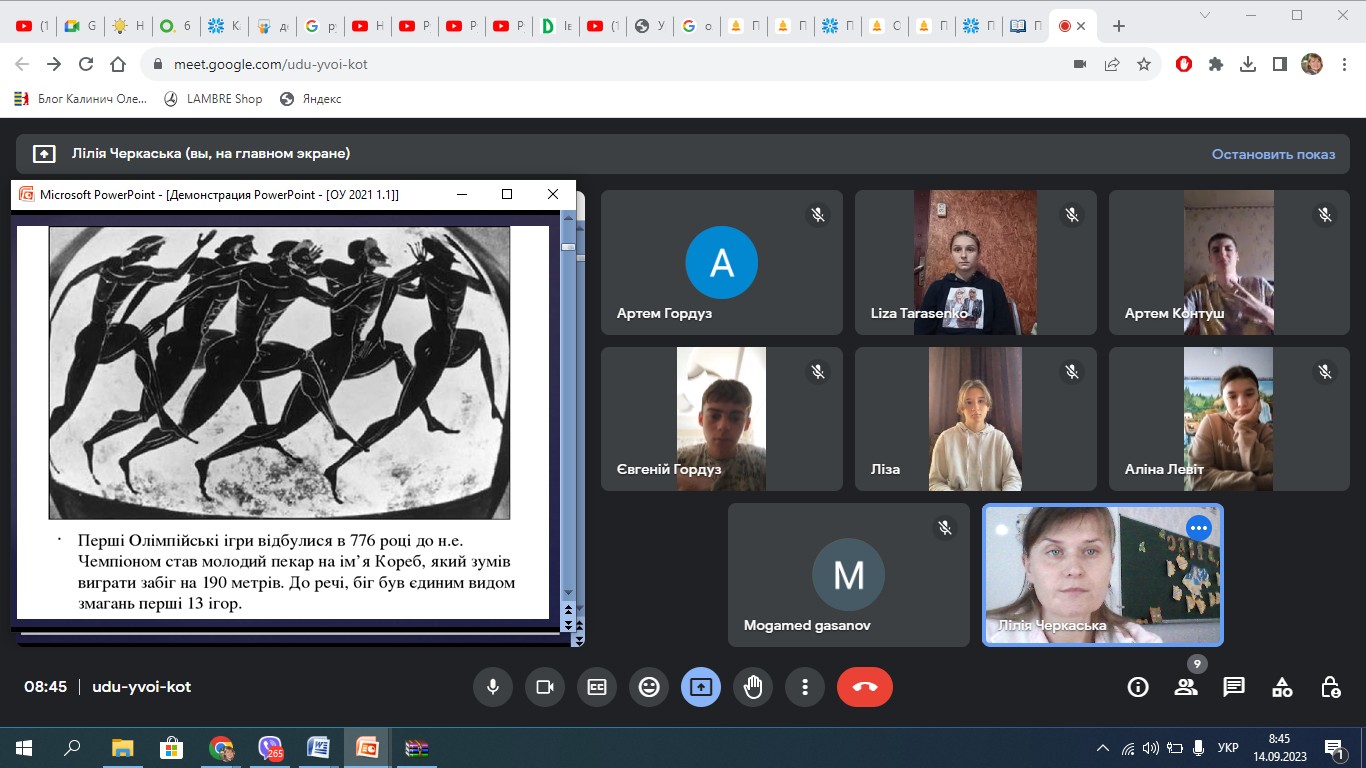Switch to the first YouTube tab
Screen dimensions: 1366x768
(x=31, y=26)
